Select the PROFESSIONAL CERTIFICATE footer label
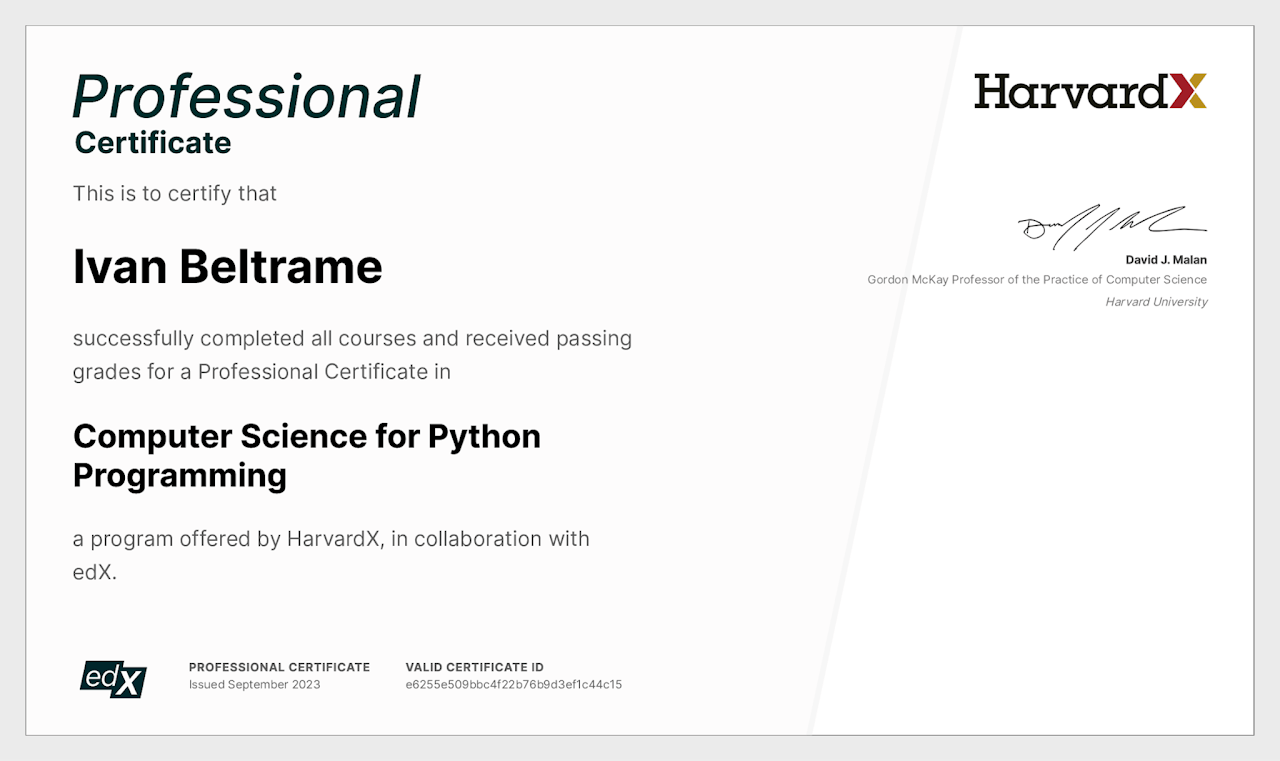The width and height of the screenshot is (1280, 761). 279,666
